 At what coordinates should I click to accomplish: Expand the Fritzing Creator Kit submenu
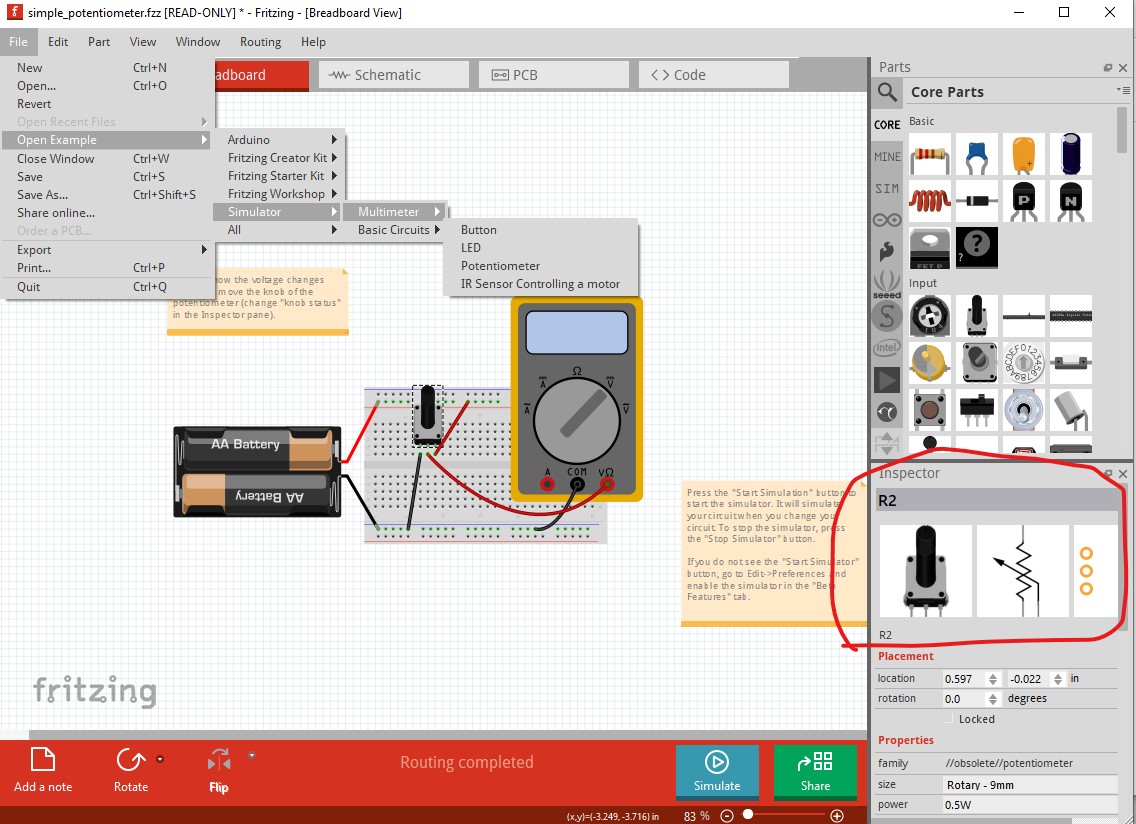279,157
